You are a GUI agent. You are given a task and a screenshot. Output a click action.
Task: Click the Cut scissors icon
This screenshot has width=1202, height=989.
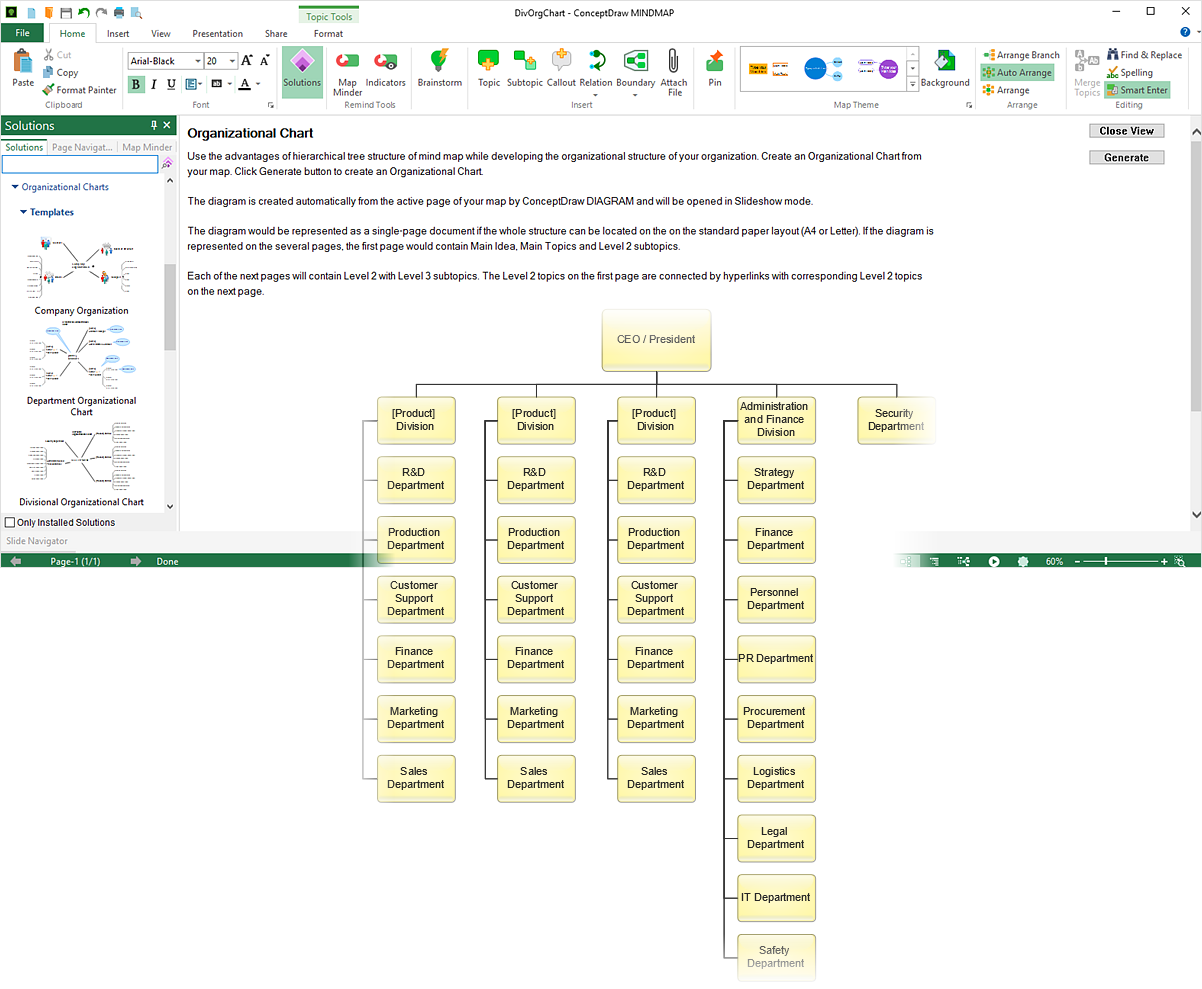click(49, 55)
